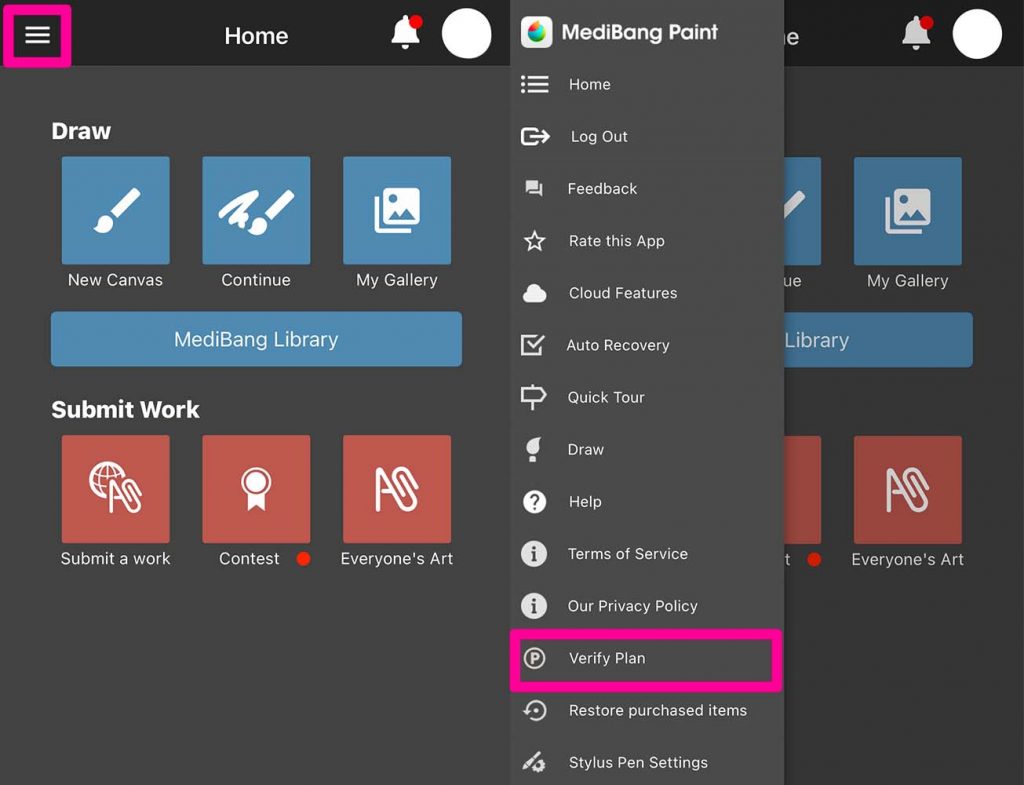Open the Contest ribbon tile
The image size is (1024, 785).
(x=256, y=489)
